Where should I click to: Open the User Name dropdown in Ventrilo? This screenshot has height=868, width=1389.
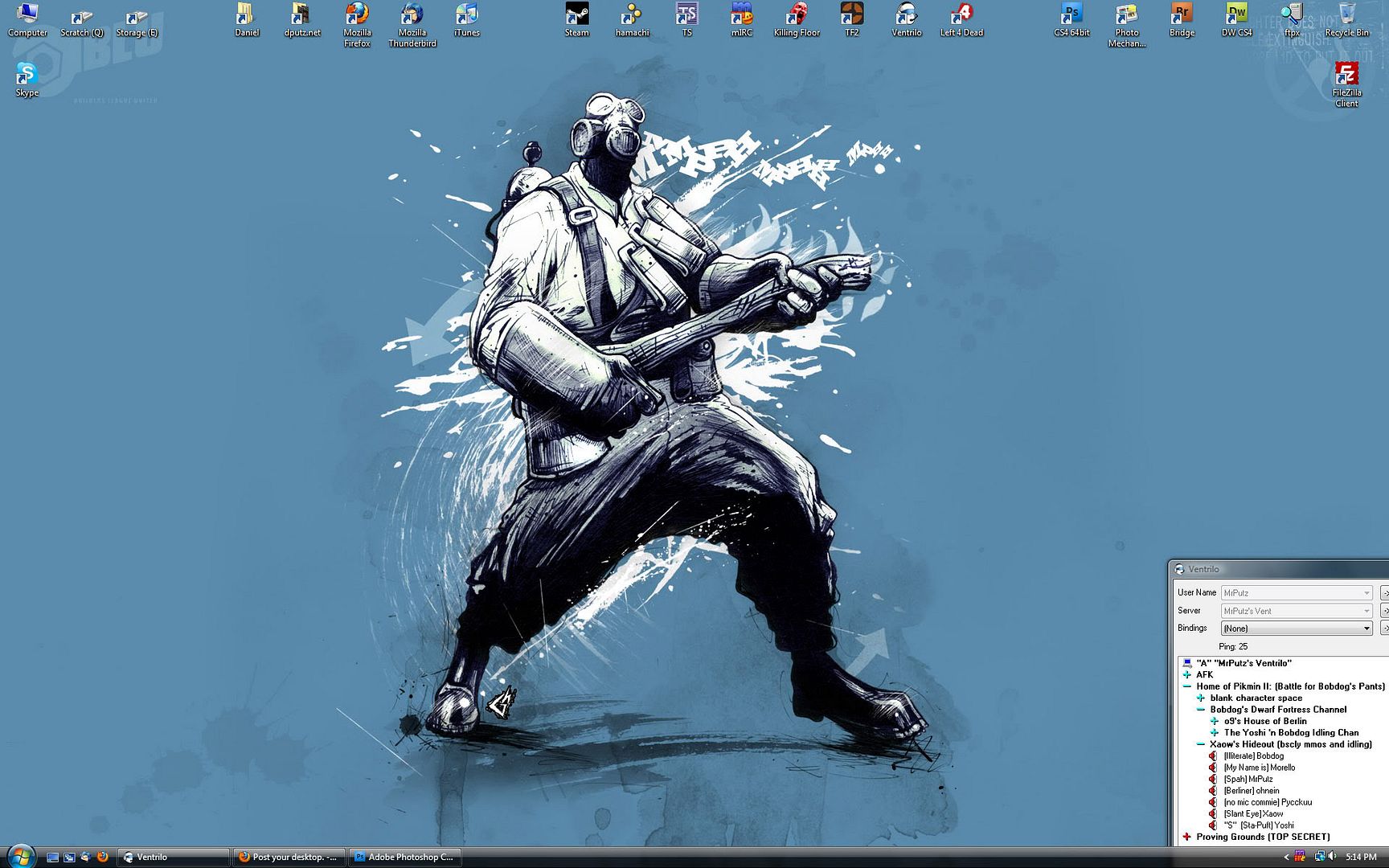tap(1366, 593)
